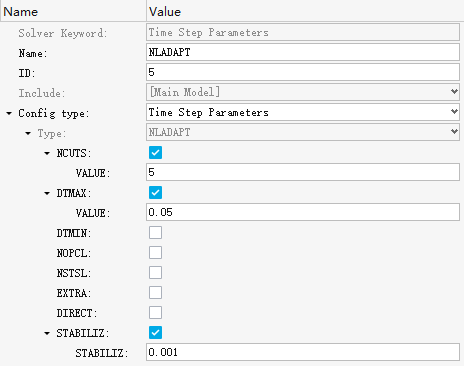Enable the NCUTS checkbox
The height and width of the screenshot is (366, 464).
tap(155, 153)
